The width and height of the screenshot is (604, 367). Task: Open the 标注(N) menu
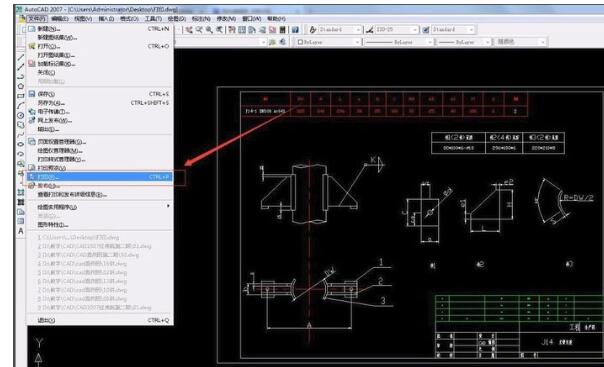point(201,18)
